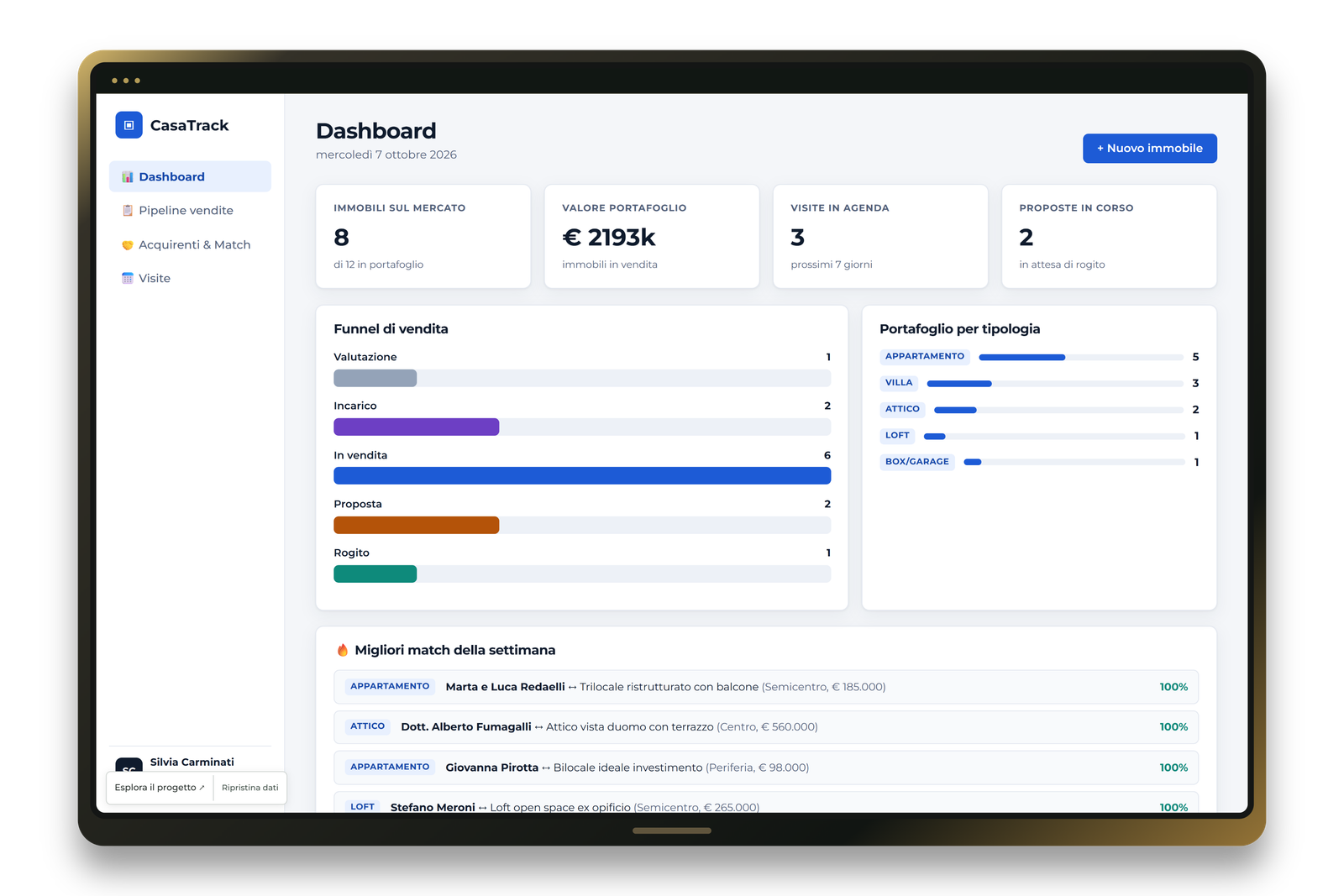Click the purple Incarico funnel bar
Viewport: 1344px width, 896px height.
pos(417,427)
